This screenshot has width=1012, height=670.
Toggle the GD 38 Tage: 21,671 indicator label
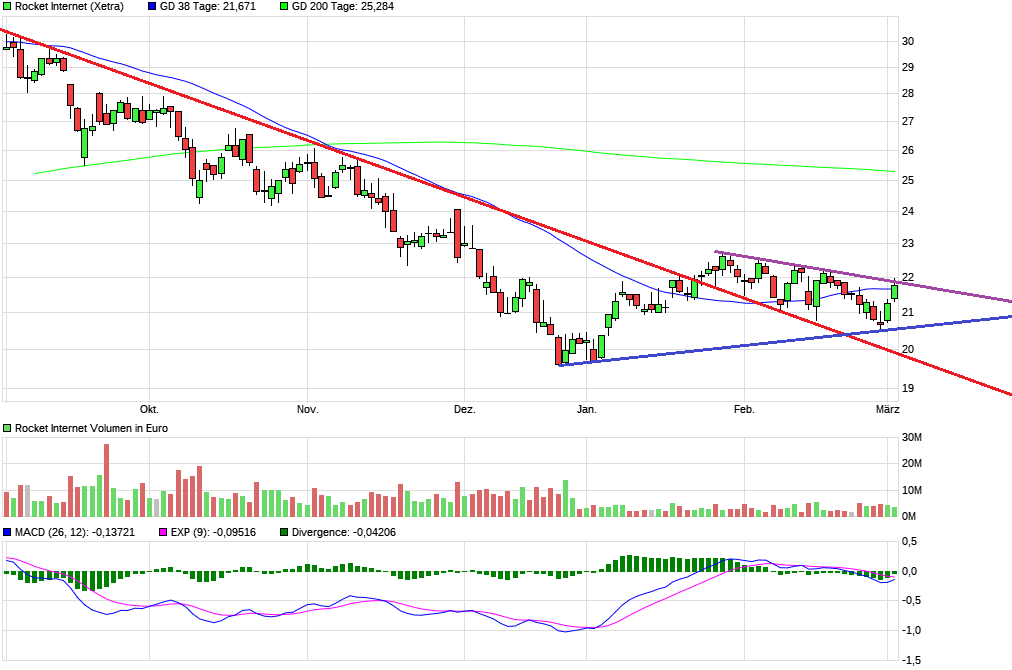(x=207, y=8)
